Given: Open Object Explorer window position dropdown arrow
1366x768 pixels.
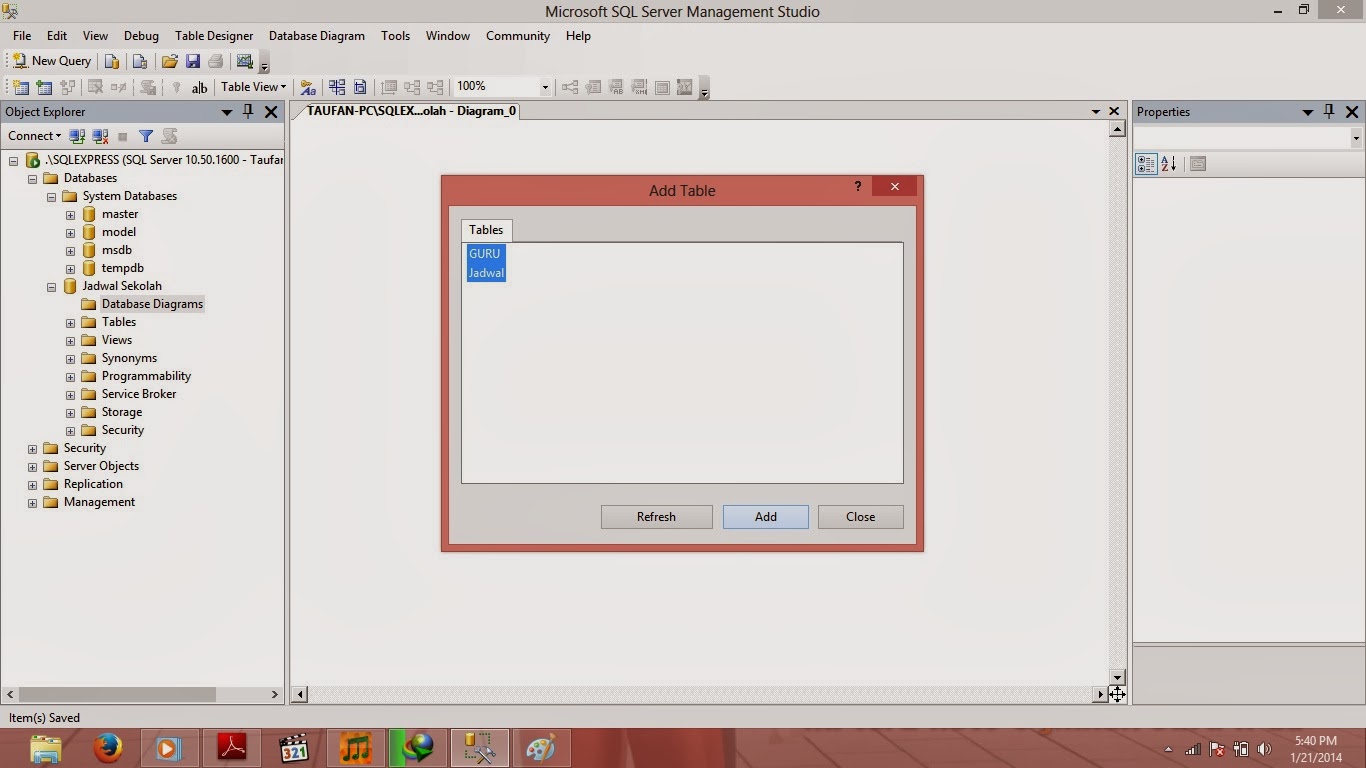Looking at the screenshot, I should coord(227,112).
